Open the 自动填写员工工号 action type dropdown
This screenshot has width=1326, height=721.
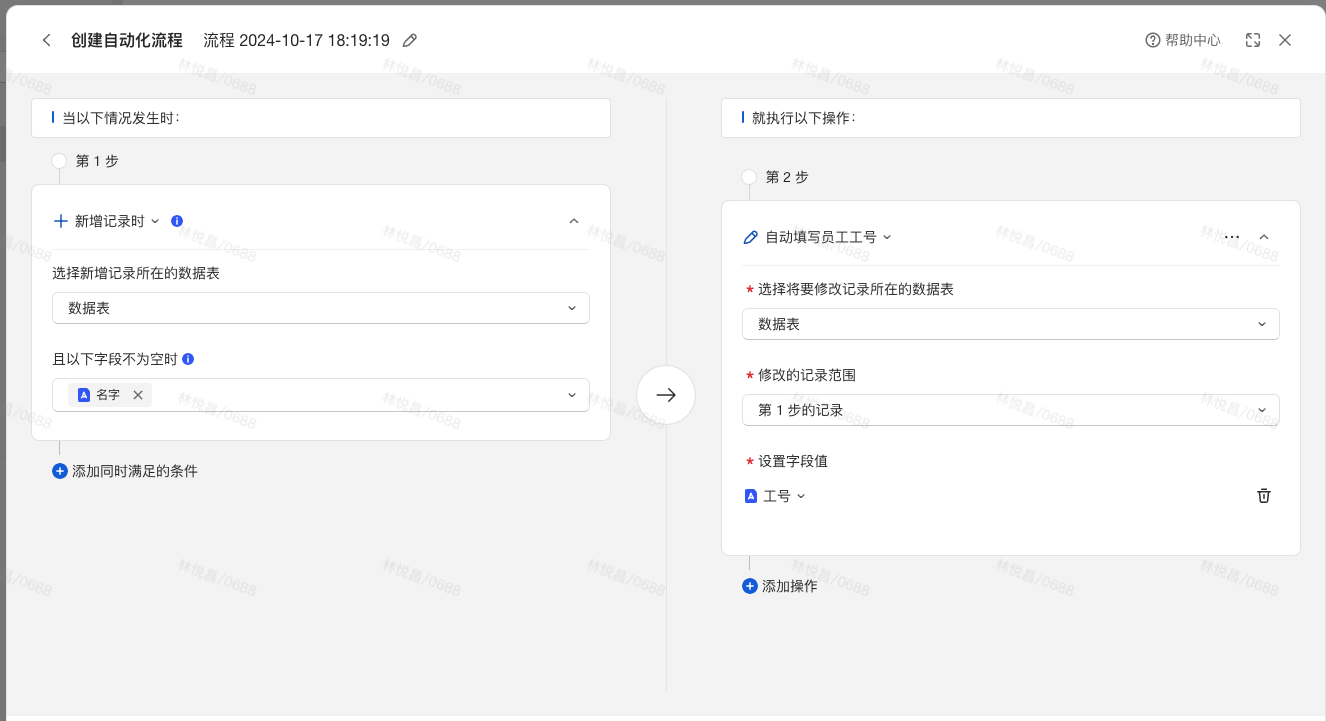[820, 237]
